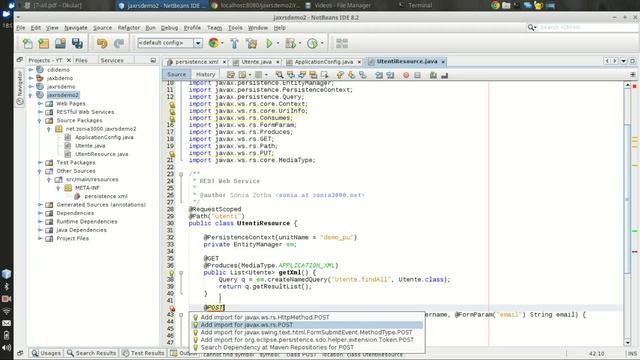Image resolution: width=640 pixels, height=360 pixels.
Task: Expand the jaxbdemo project node
Action: (x=31, y=78)
